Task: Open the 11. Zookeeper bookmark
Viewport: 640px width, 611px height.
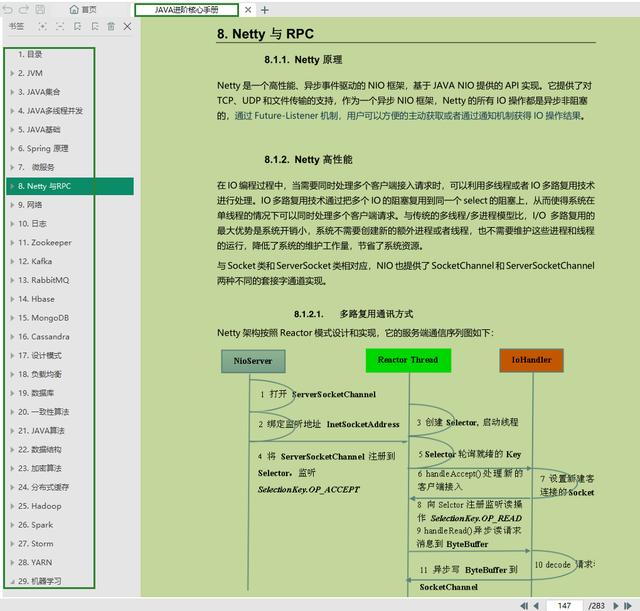Action: pos(45,242)
